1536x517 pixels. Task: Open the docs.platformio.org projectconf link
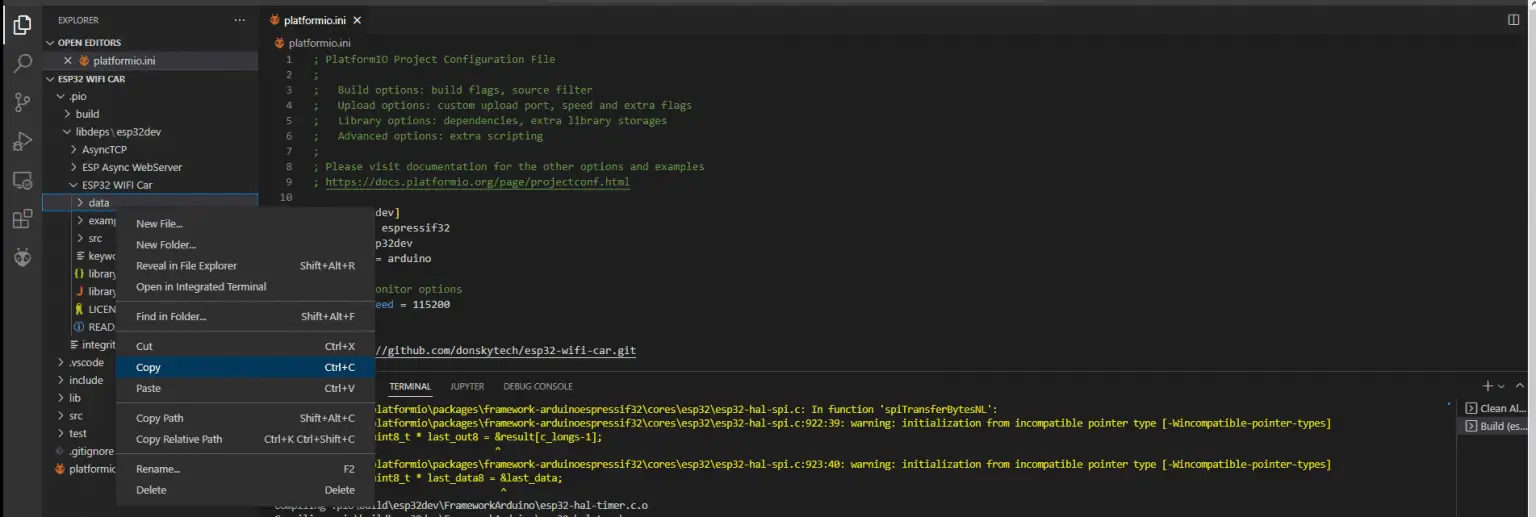(x=477, y=182)
